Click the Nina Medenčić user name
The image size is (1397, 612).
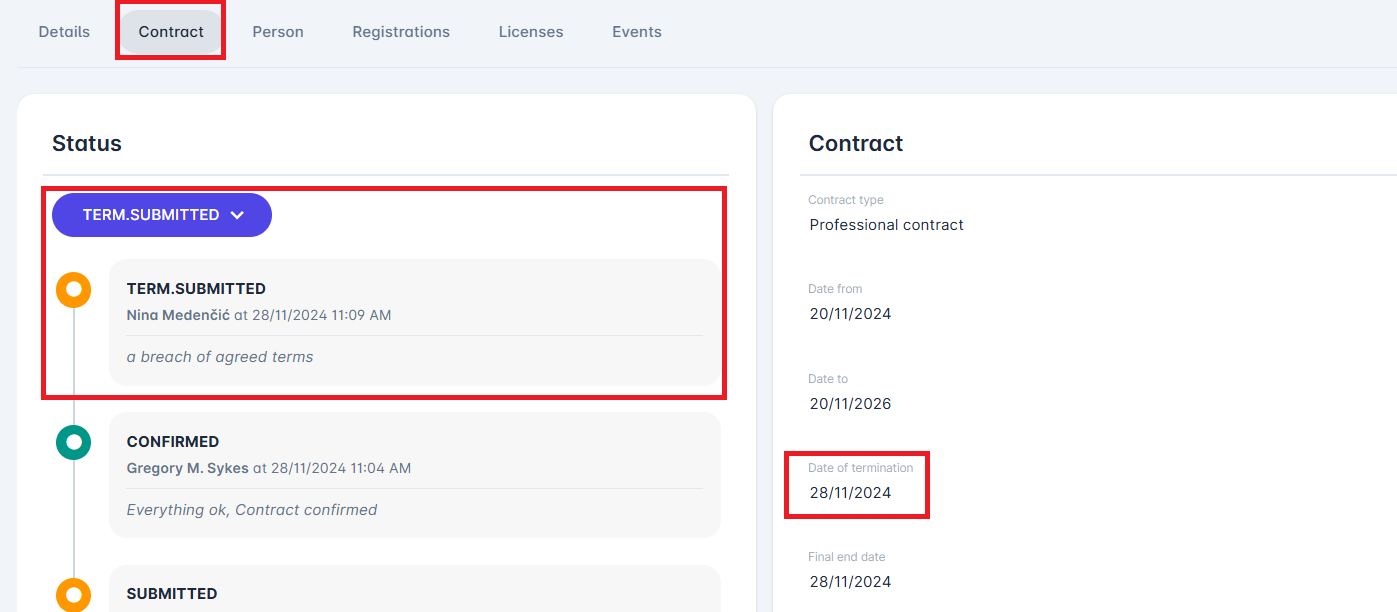[178, 315]
